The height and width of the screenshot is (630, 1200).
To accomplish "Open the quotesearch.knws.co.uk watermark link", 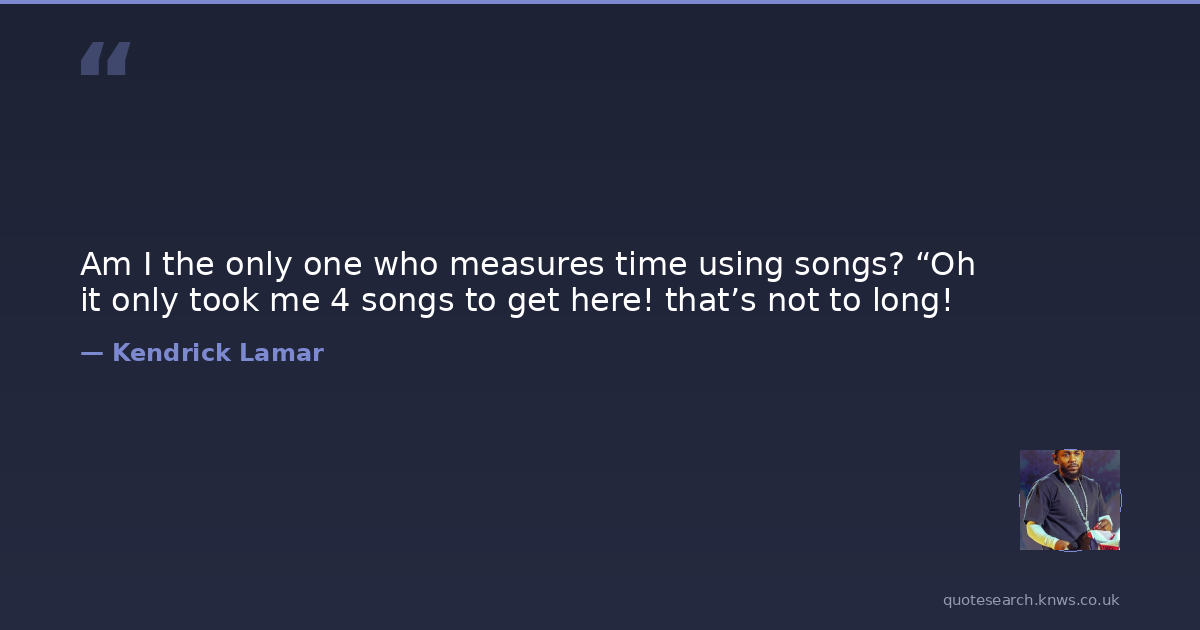I will pos(1031,600).
